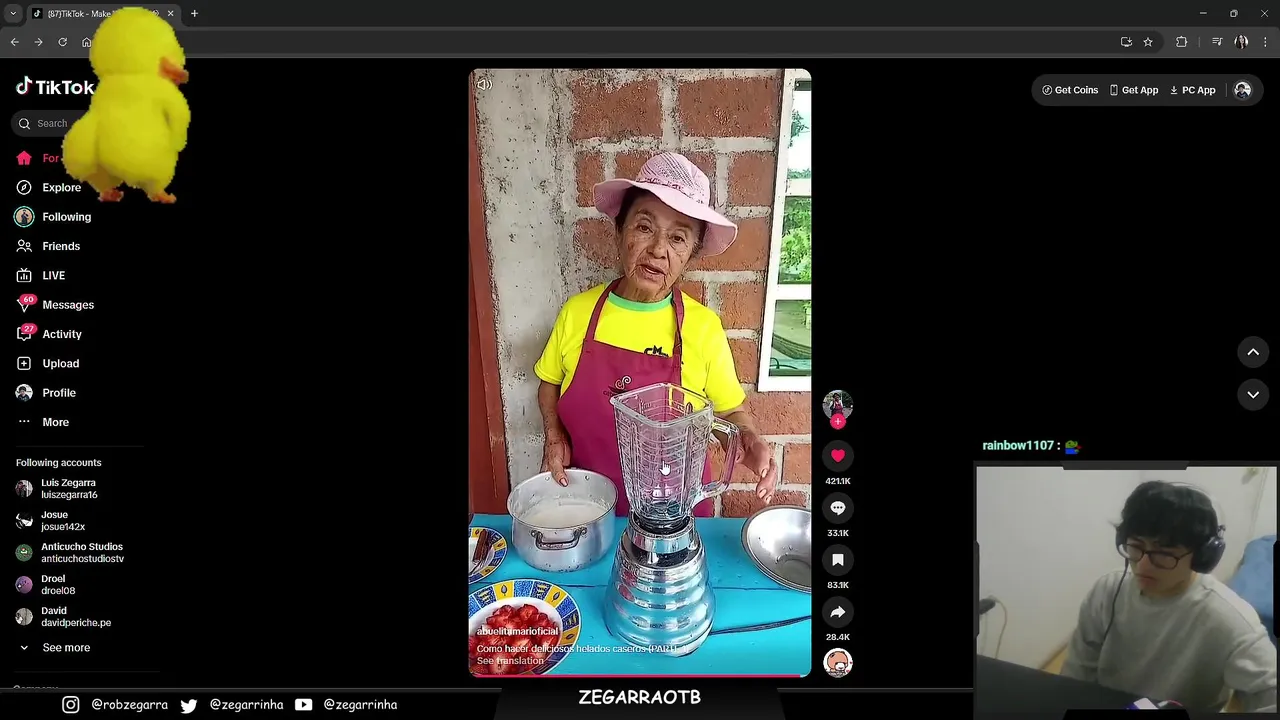Click the Following accounts heading

click(x=59, y=463)
